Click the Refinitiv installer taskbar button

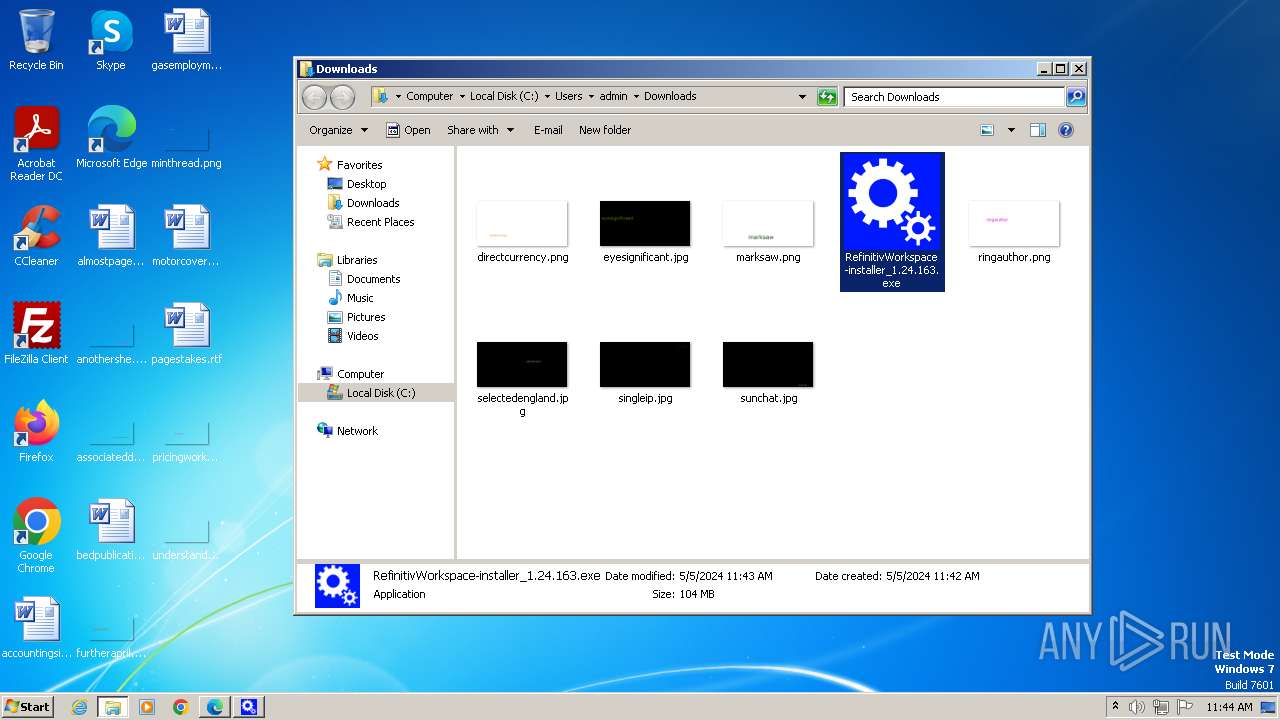(249, 707)
